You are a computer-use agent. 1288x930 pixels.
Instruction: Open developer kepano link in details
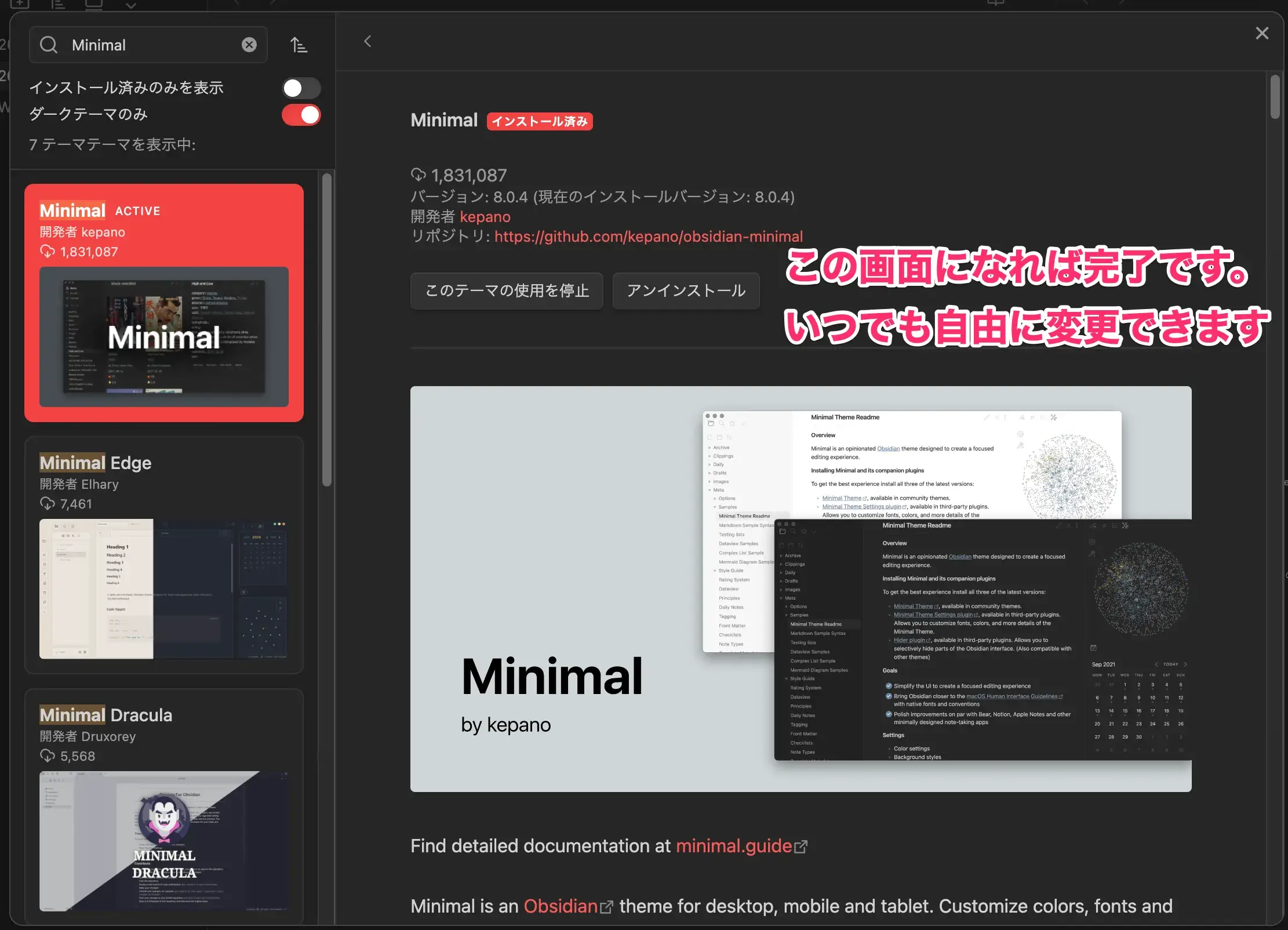(485, 217)
